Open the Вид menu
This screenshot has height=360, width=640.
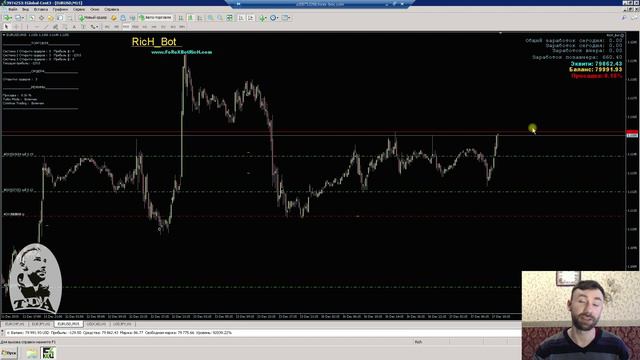tap(25, 9)
